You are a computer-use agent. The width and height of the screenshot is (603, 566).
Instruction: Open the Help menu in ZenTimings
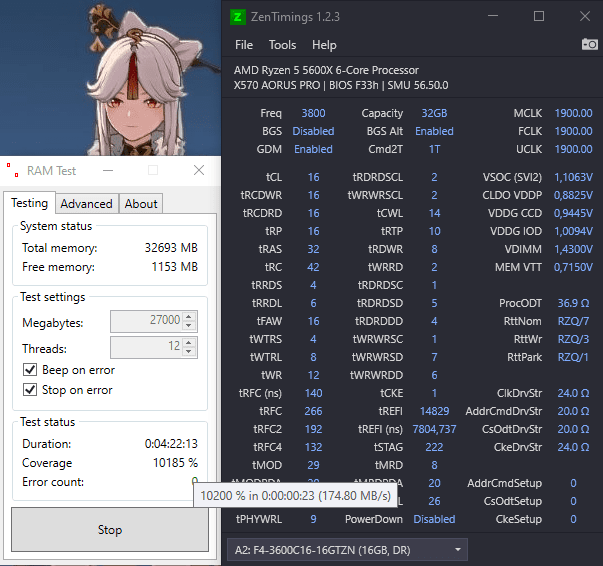click(x=324, y=45)
